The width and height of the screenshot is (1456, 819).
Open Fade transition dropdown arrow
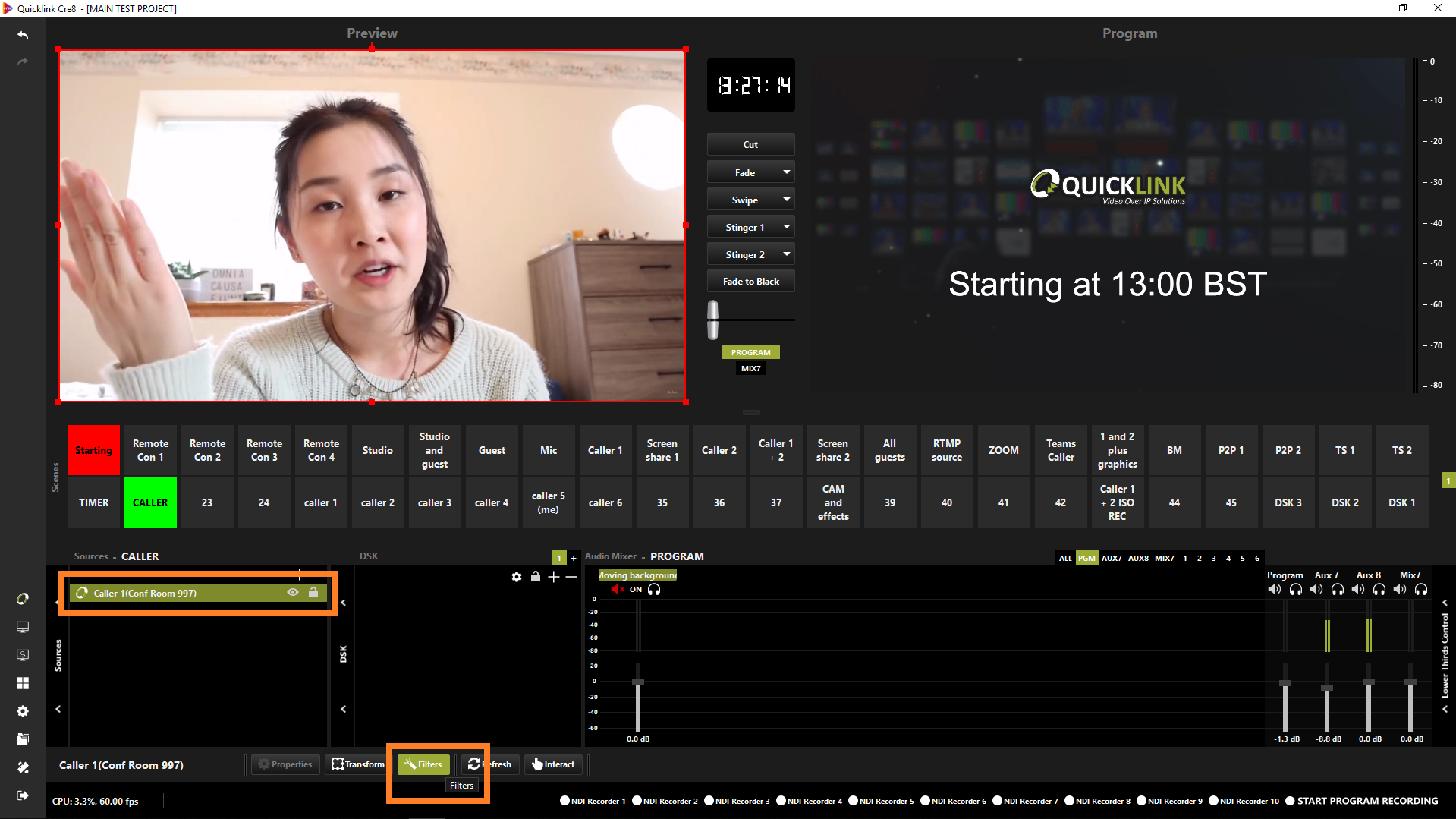tap(787, 172)
